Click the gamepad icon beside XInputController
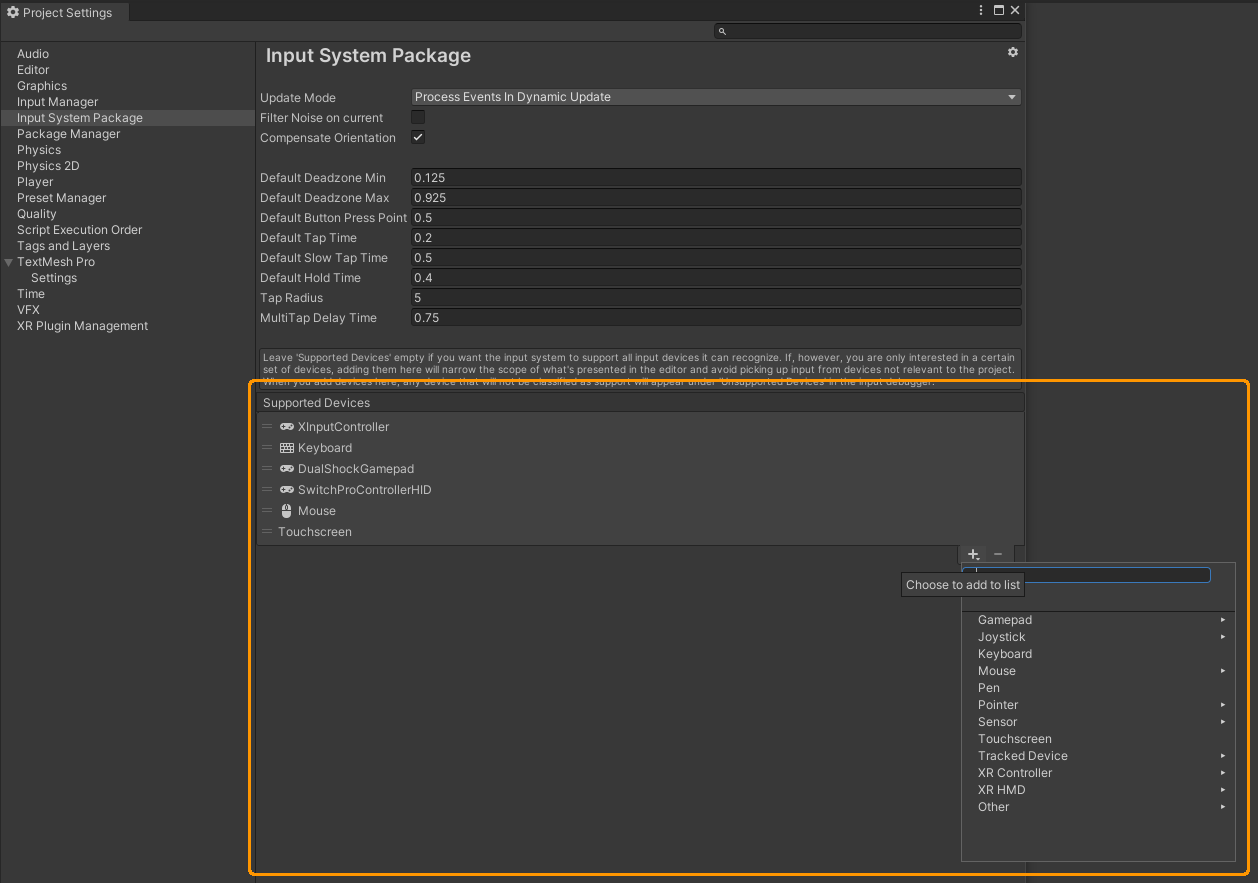 pos(286,427)
